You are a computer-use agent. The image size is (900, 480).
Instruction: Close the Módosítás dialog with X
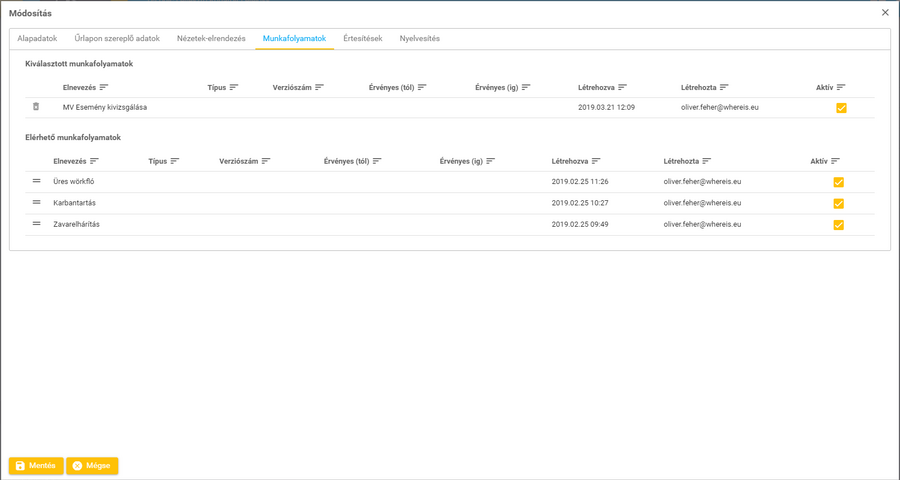tap(885, 13)
